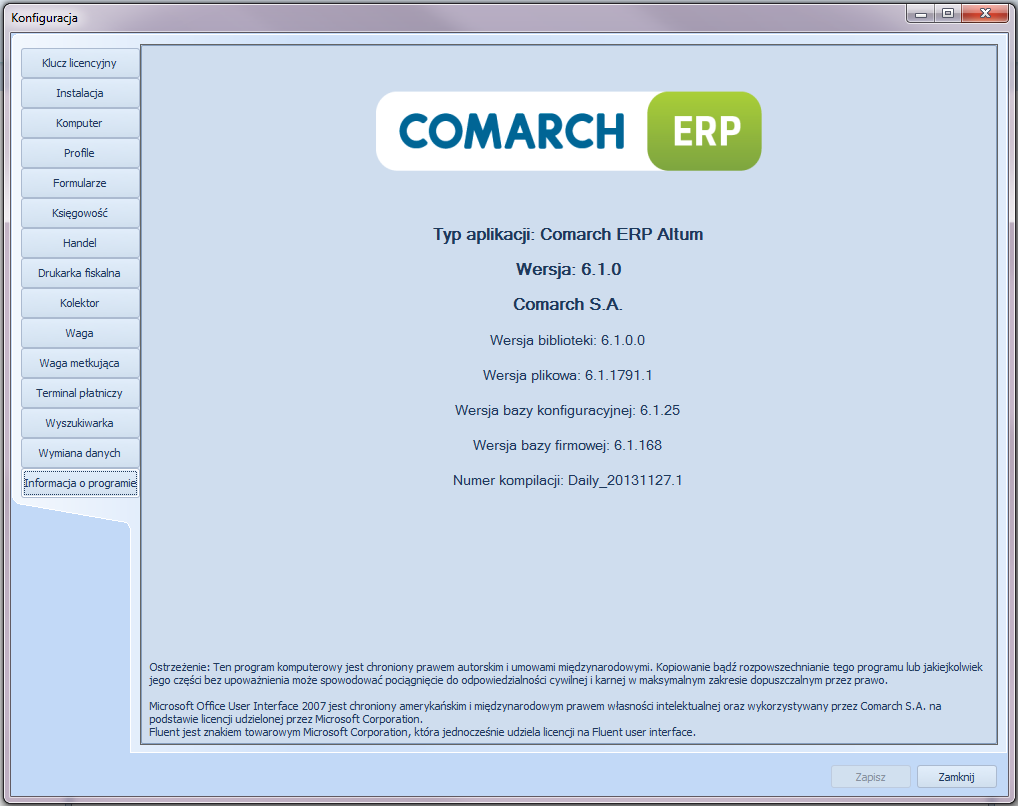Click the Konfiguracja window title
Viewport: 1018px width, 806px height.
click(x=44, y=18)
